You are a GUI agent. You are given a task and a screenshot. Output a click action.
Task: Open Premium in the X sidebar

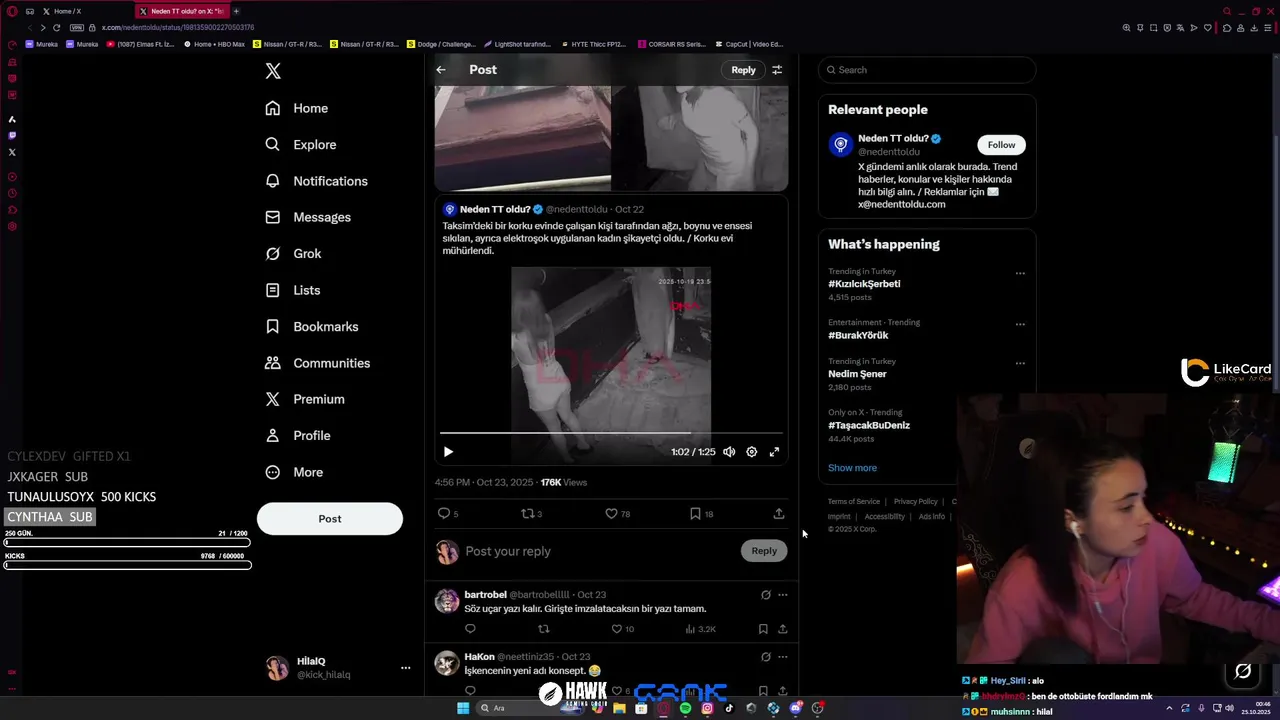pyautogui.click(x=304, y=399)
